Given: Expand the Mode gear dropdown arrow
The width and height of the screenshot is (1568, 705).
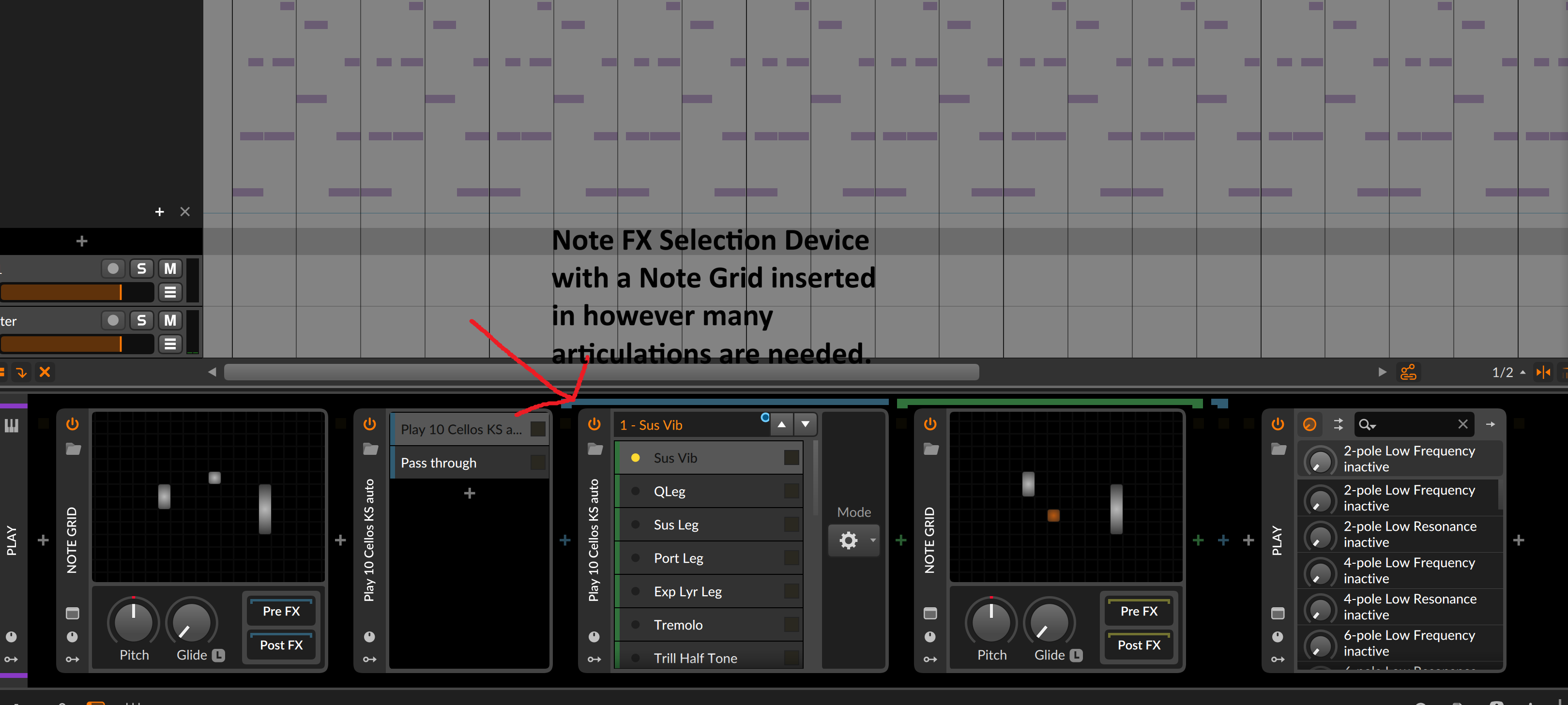Looking at the screenshot, I should click(873, 540).
